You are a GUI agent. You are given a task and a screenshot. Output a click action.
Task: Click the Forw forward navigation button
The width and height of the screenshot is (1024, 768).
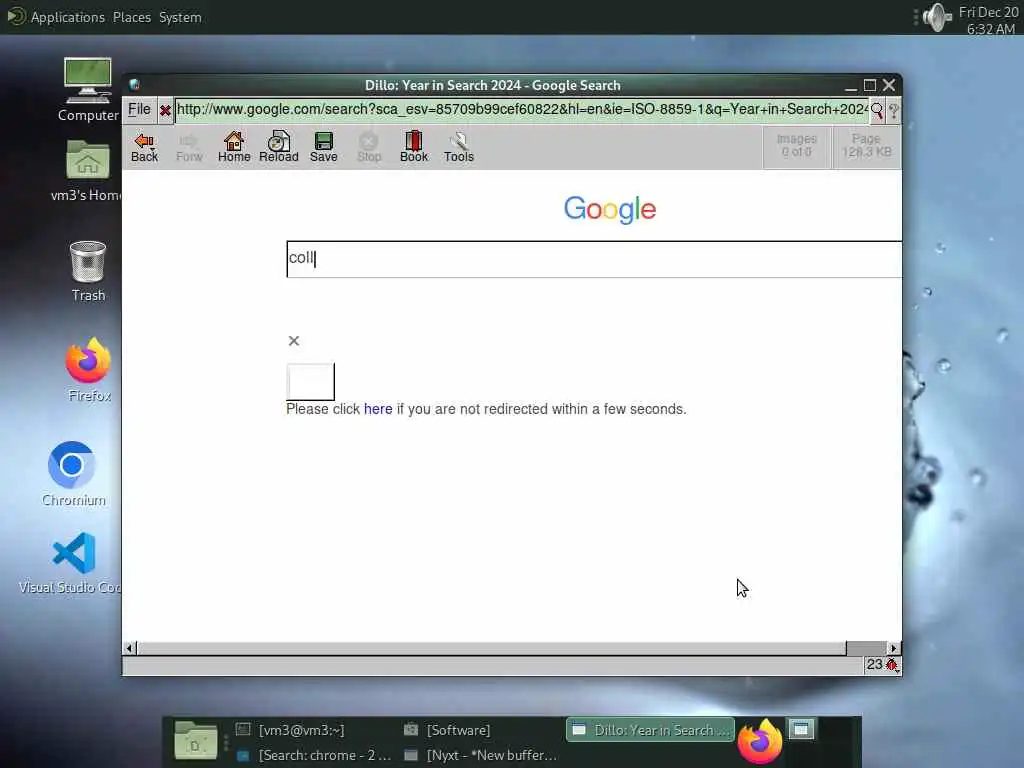click(x=189, y=147)
